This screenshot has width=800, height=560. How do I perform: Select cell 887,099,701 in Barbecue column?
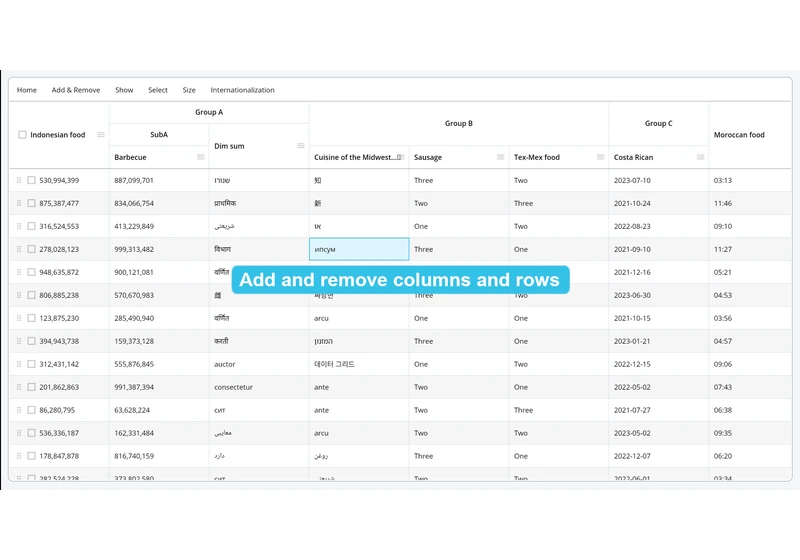[x=159, y=180]
